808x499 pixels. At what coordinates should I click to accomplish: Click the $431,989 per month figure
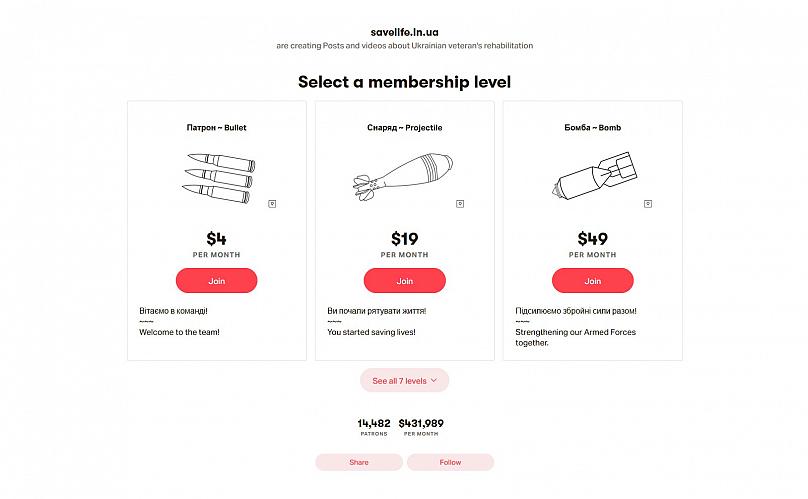point(421,427)
